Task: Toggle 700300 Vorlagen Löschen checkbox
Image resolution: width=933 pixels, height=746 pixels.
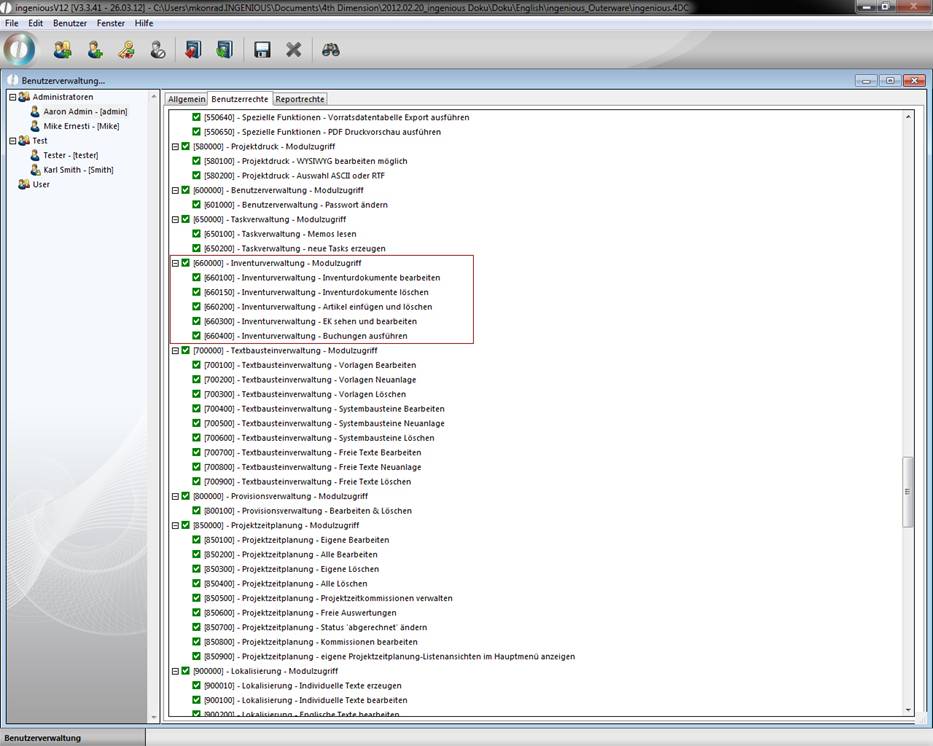Action: coord(197,394)
